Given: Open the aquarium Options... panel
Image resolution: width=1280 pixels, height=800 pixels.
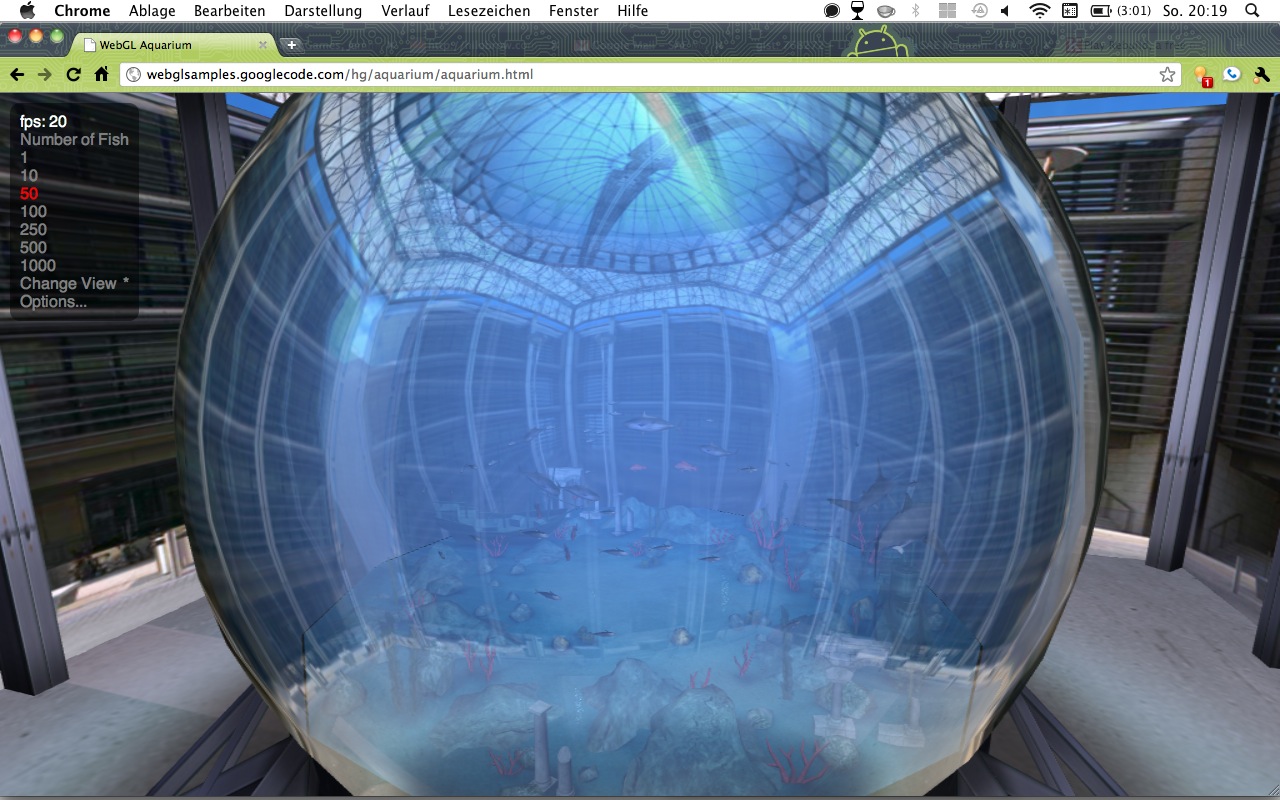Looking at the screenshot, I should (54, 301).
